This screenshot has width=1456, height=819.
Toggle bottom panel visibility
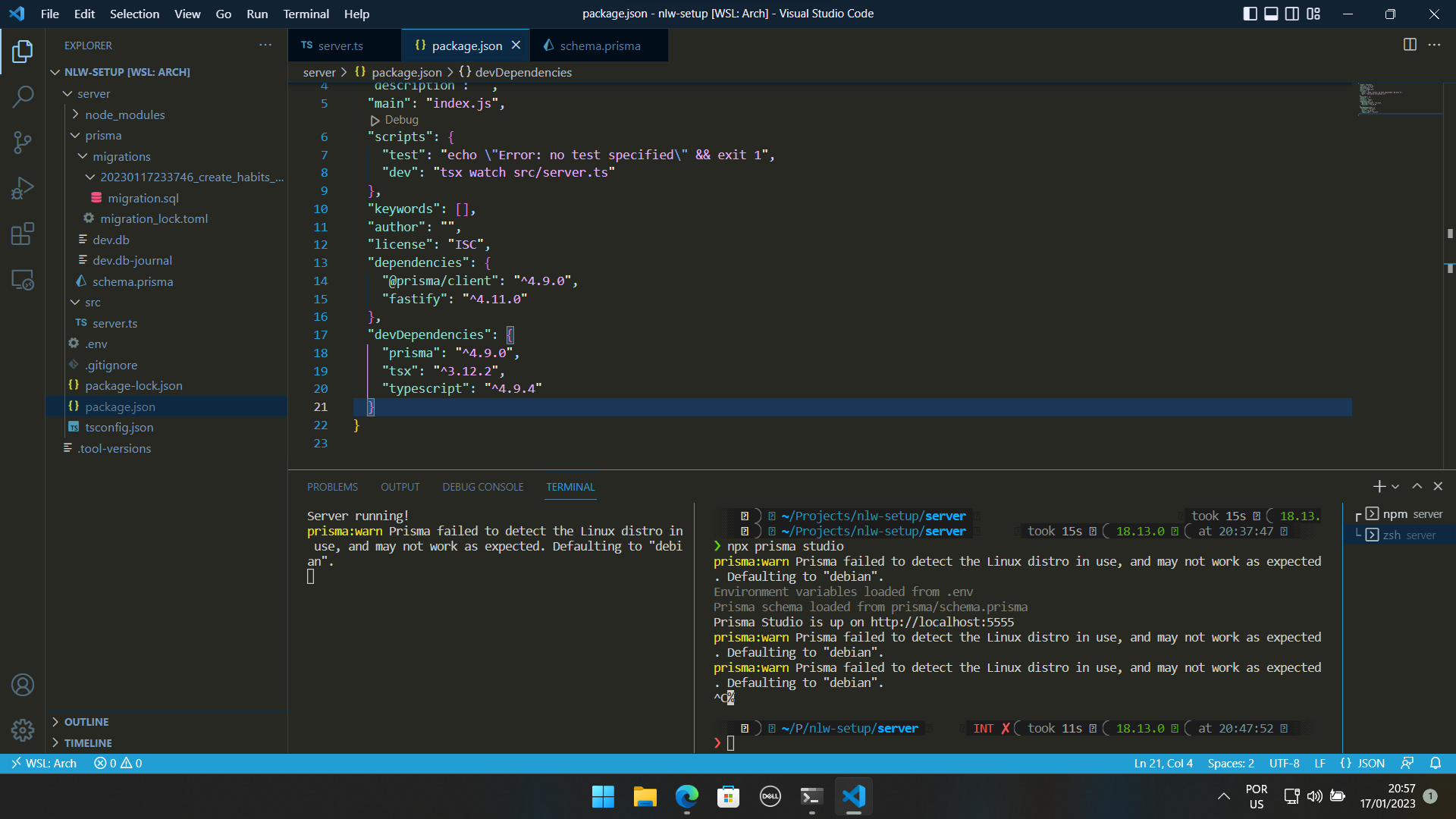click(1271, 14)
